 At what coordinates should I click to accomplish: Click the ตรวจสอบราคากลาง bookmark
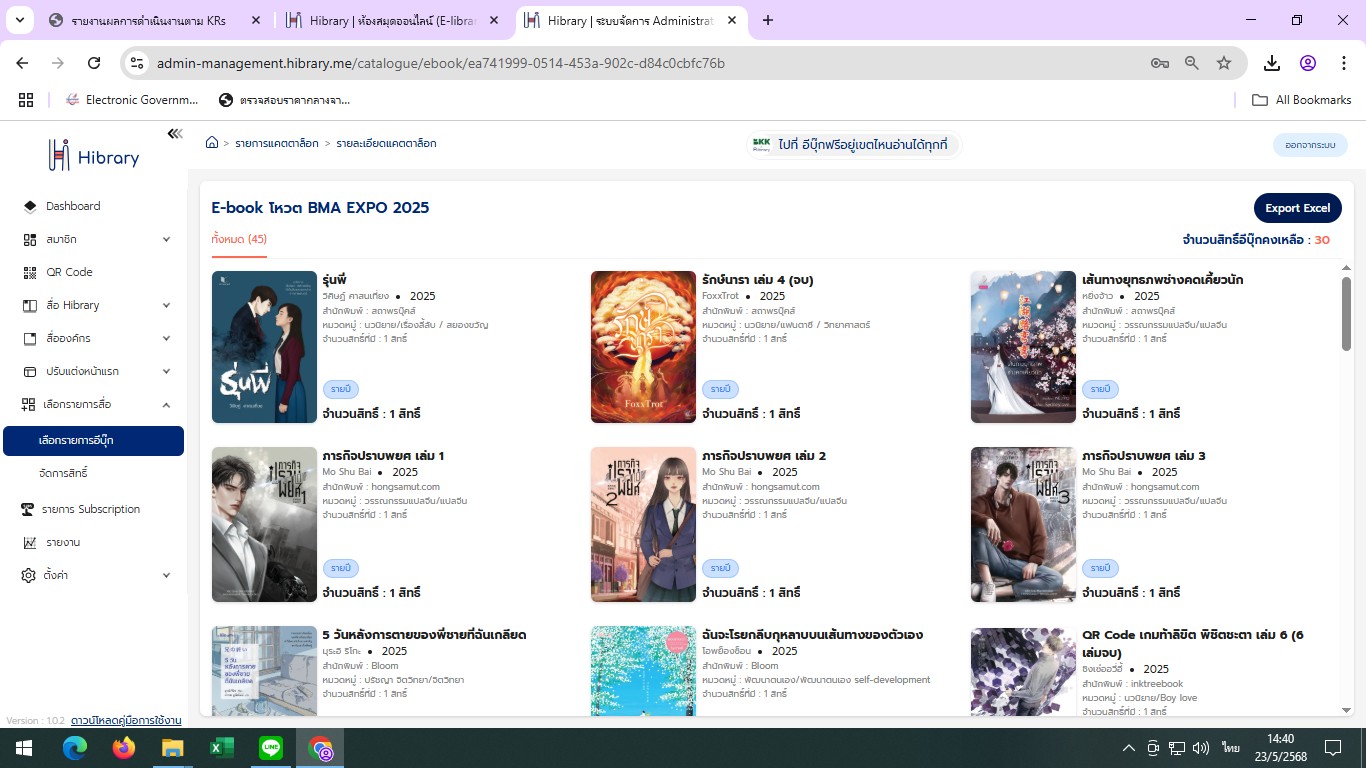284,100
